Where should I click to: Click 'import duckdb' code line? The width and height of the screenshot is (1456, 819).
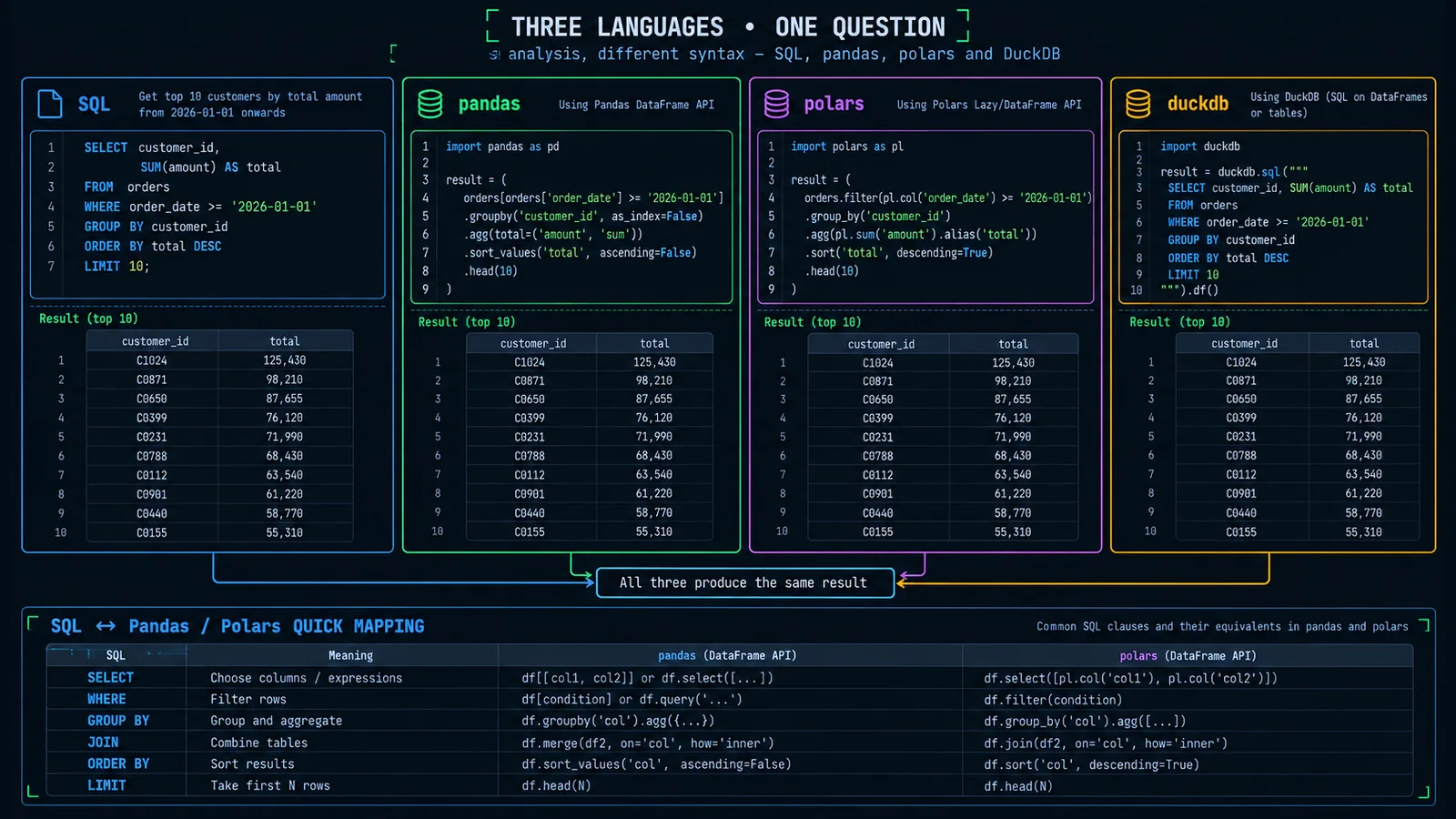click(x=1200, y=147)
